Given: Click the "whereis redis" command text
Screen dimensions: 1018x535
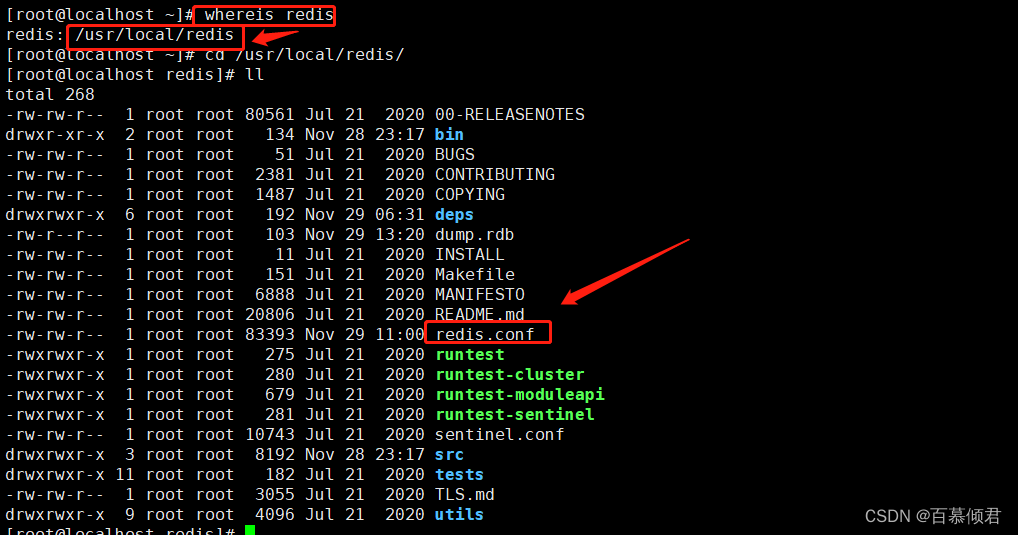Looking at the screenshot, I should coord(269,14).
